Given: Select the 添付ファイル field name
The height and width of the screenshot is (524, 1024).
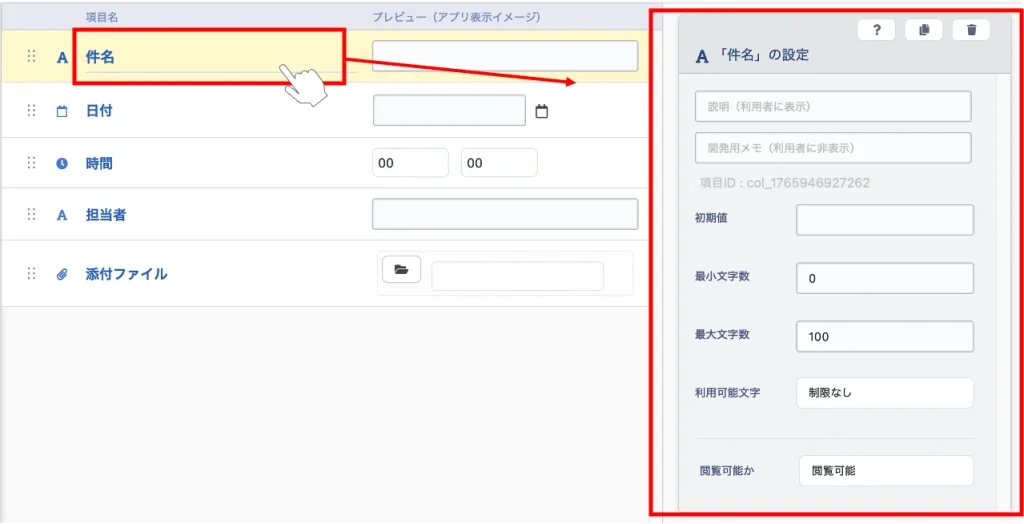Looking at the screenshot, I should click(126, 274).
